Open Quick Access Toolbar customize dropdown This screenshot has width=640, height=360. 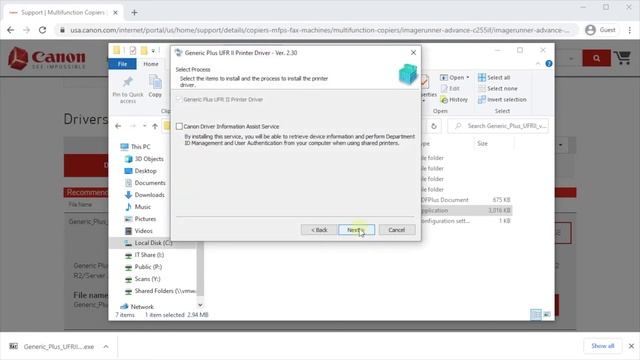[x=153, y=51]
